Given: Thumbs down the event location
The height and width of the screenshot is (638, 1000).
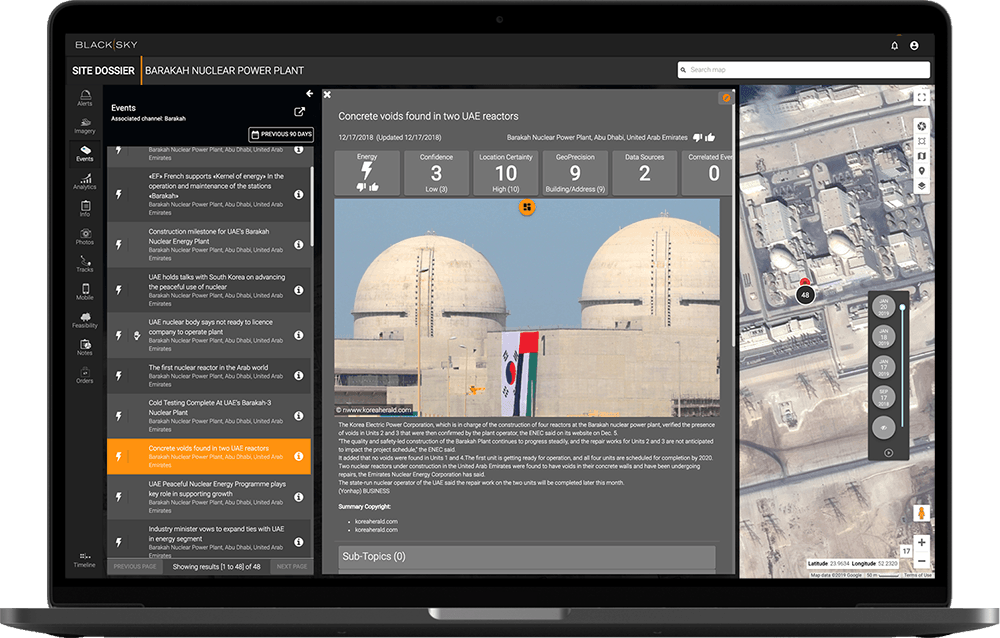Looking at the screenshot, I should coord(698,137).
